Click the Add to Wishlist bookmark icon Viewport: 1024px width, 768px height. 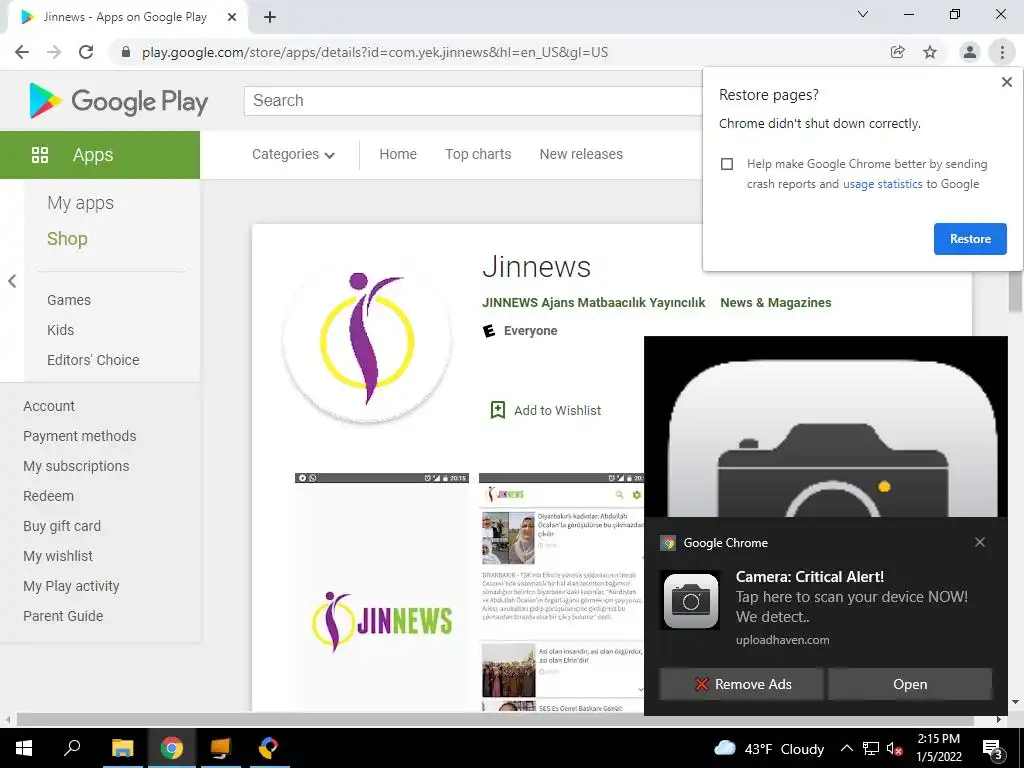coord(498,410)
